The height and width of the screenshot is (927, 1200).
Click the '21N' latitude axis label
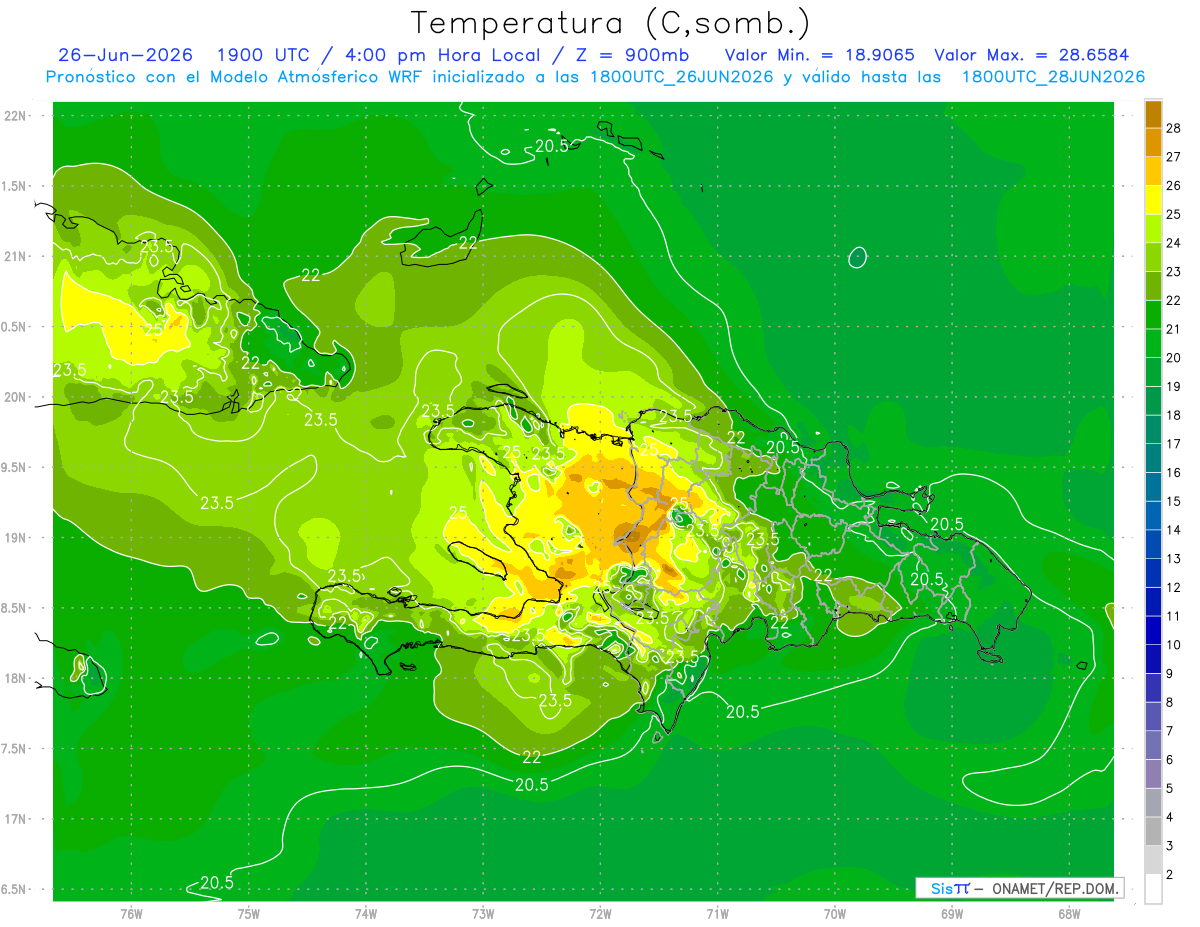pyautogui.click(x=15, y=256)
